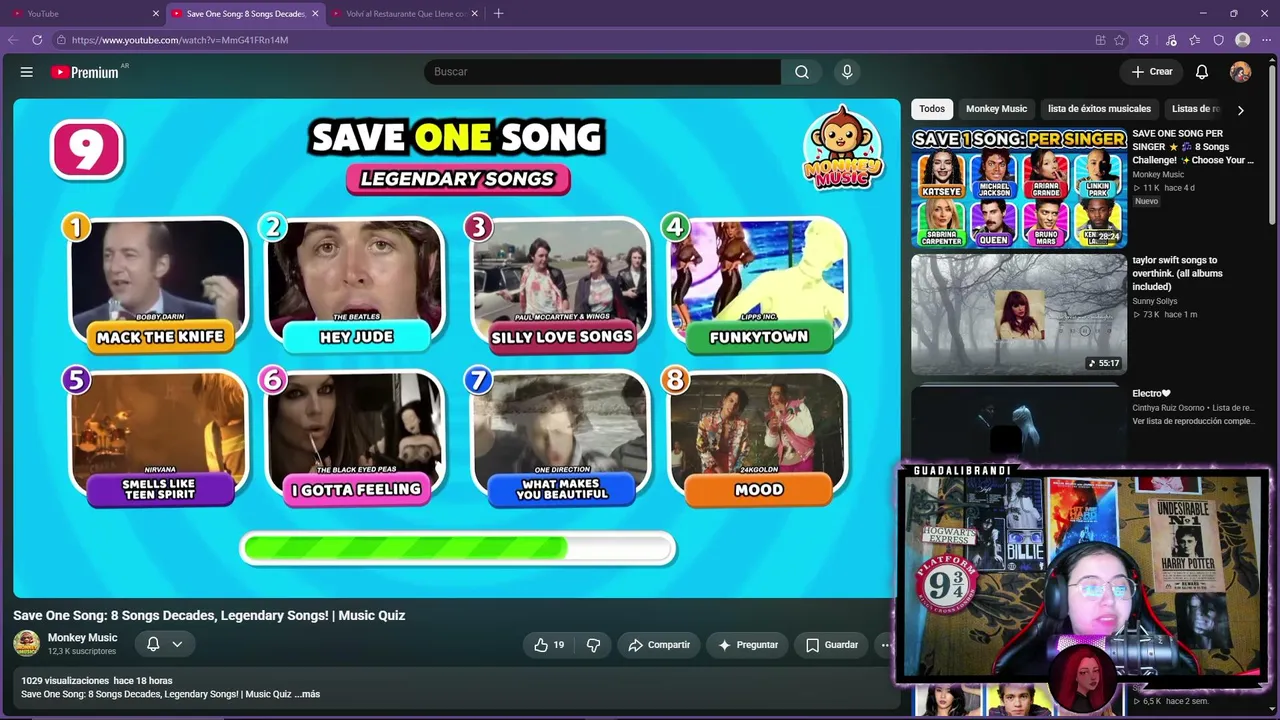1280x720 pixels.
Task: Click the 'Nuevo' badge on first suggestion
Action: coord(1146,201)
